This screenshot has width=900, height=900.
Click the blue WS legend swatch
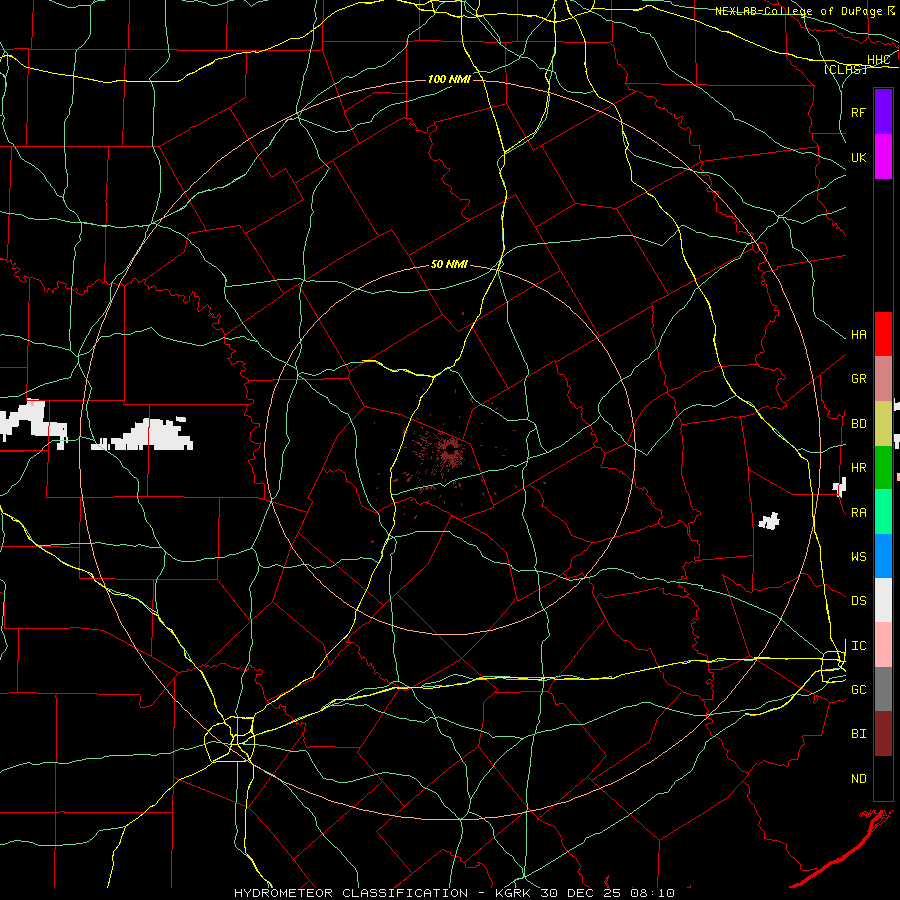883,556
